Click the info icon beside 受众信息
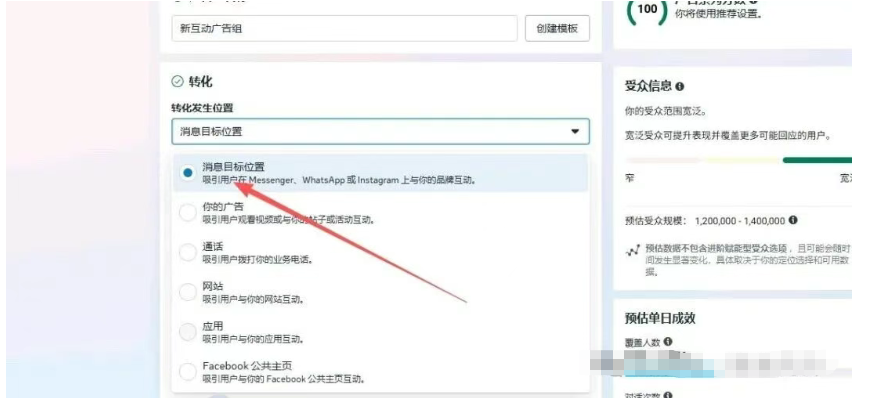This screenshot has height=398, width=889. click(x=680, y=87)
